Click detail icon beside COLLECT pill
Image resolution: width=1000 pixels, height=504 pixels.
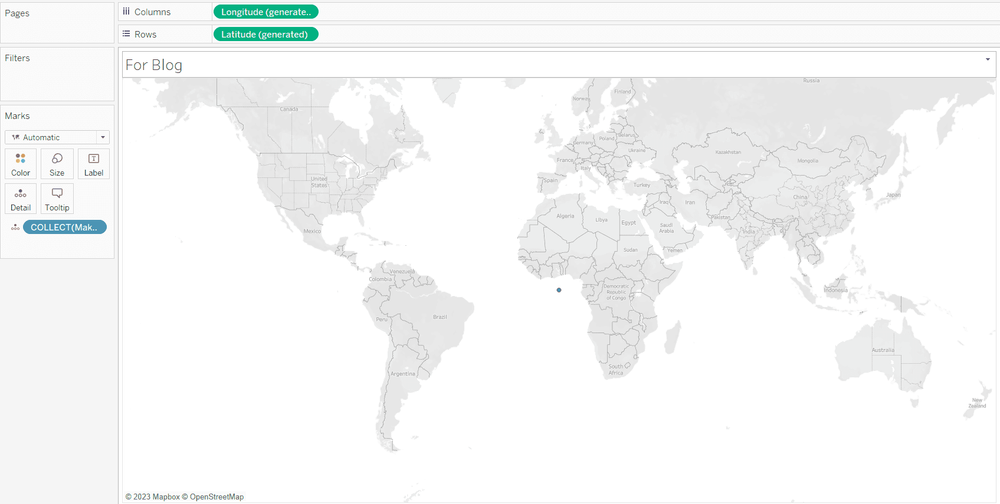click(15, 228)
